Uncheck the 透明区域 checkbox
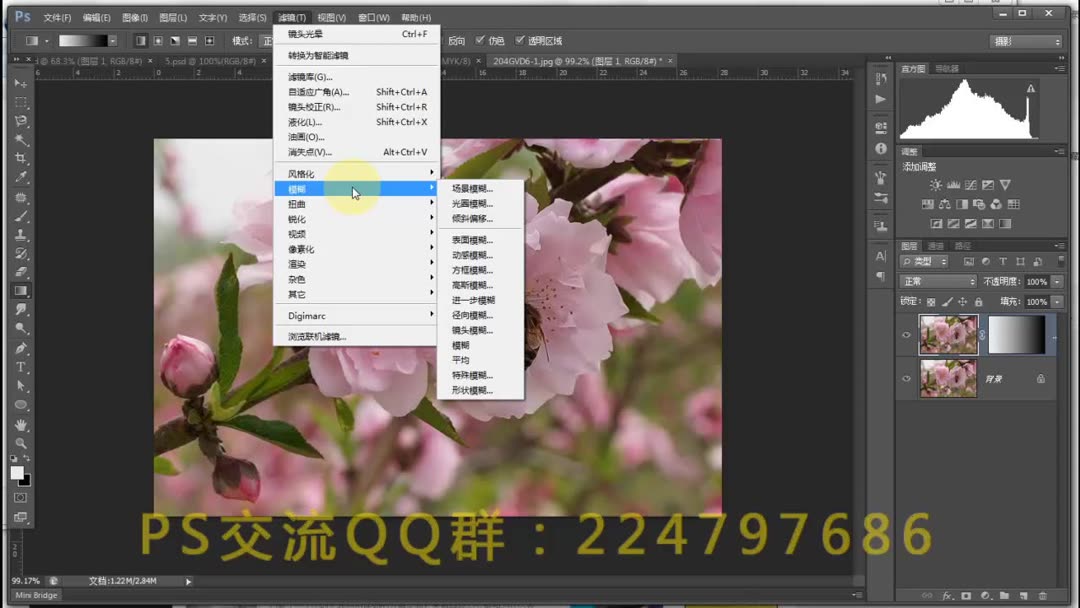 (521, 40)
